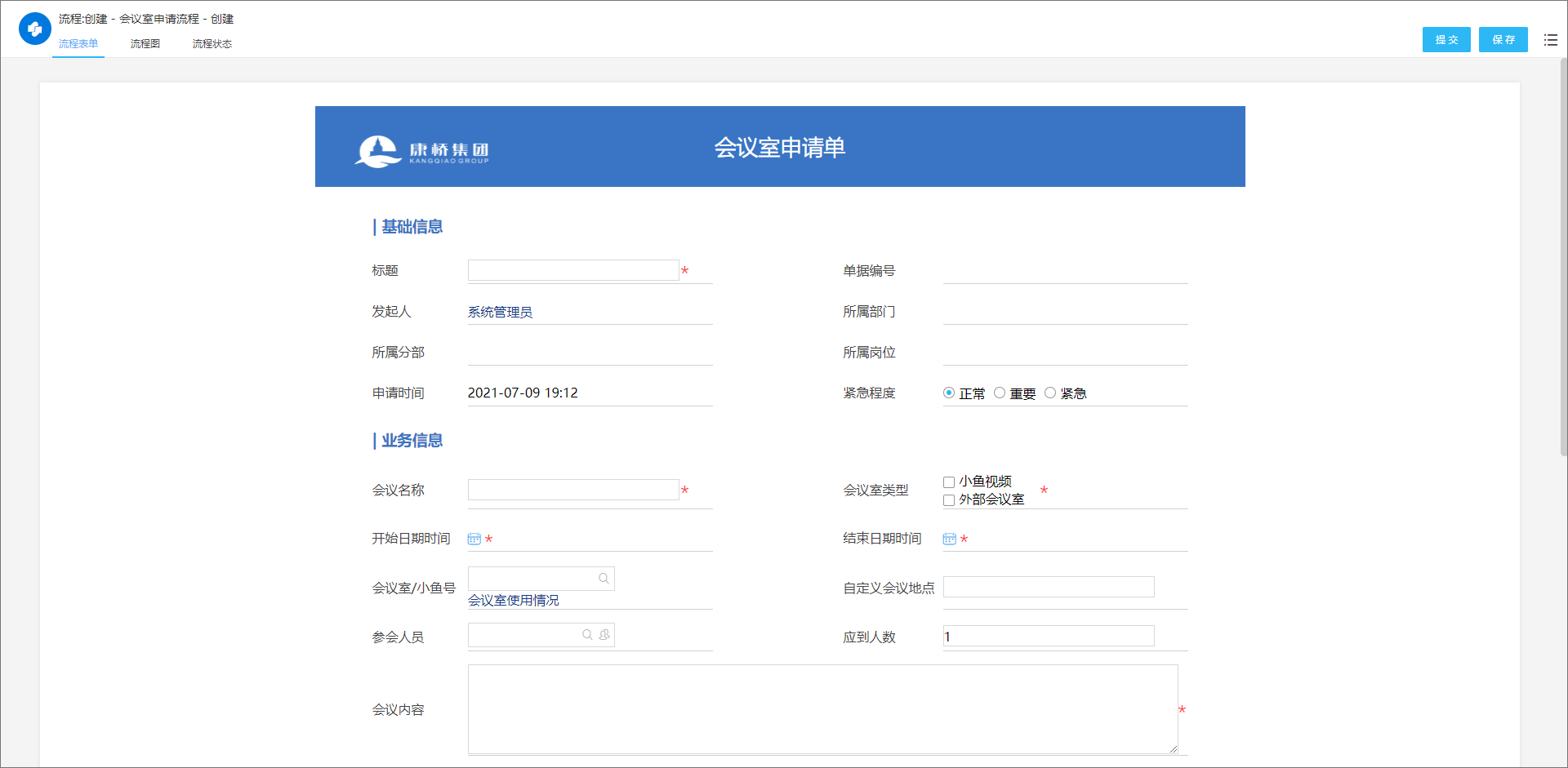This screenshot has height=768, width=1568.
Task: Click the 标题 input field
Action: tap(573, 270)
